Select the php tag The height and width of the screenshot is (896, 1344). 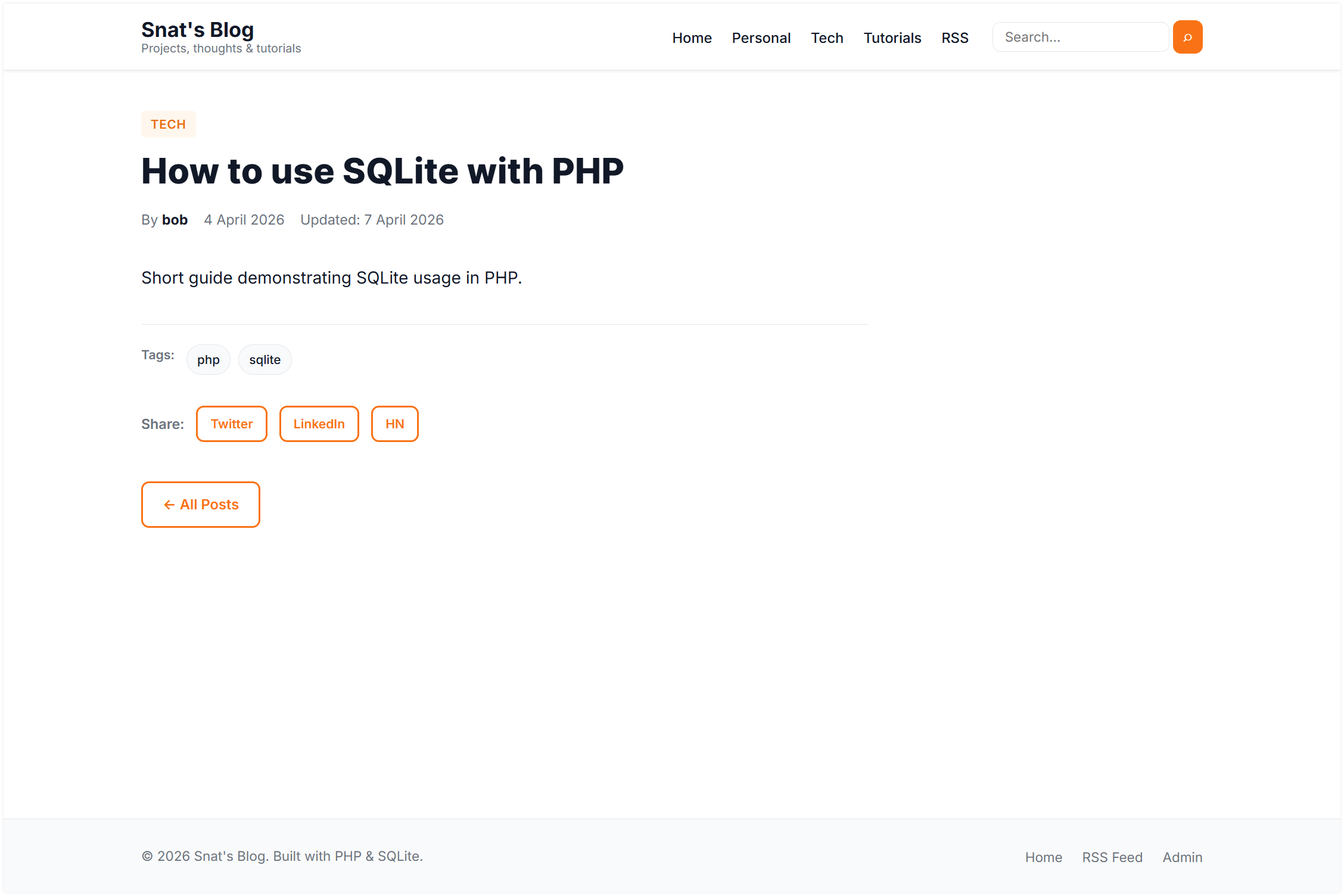click(x=208, y=359)
